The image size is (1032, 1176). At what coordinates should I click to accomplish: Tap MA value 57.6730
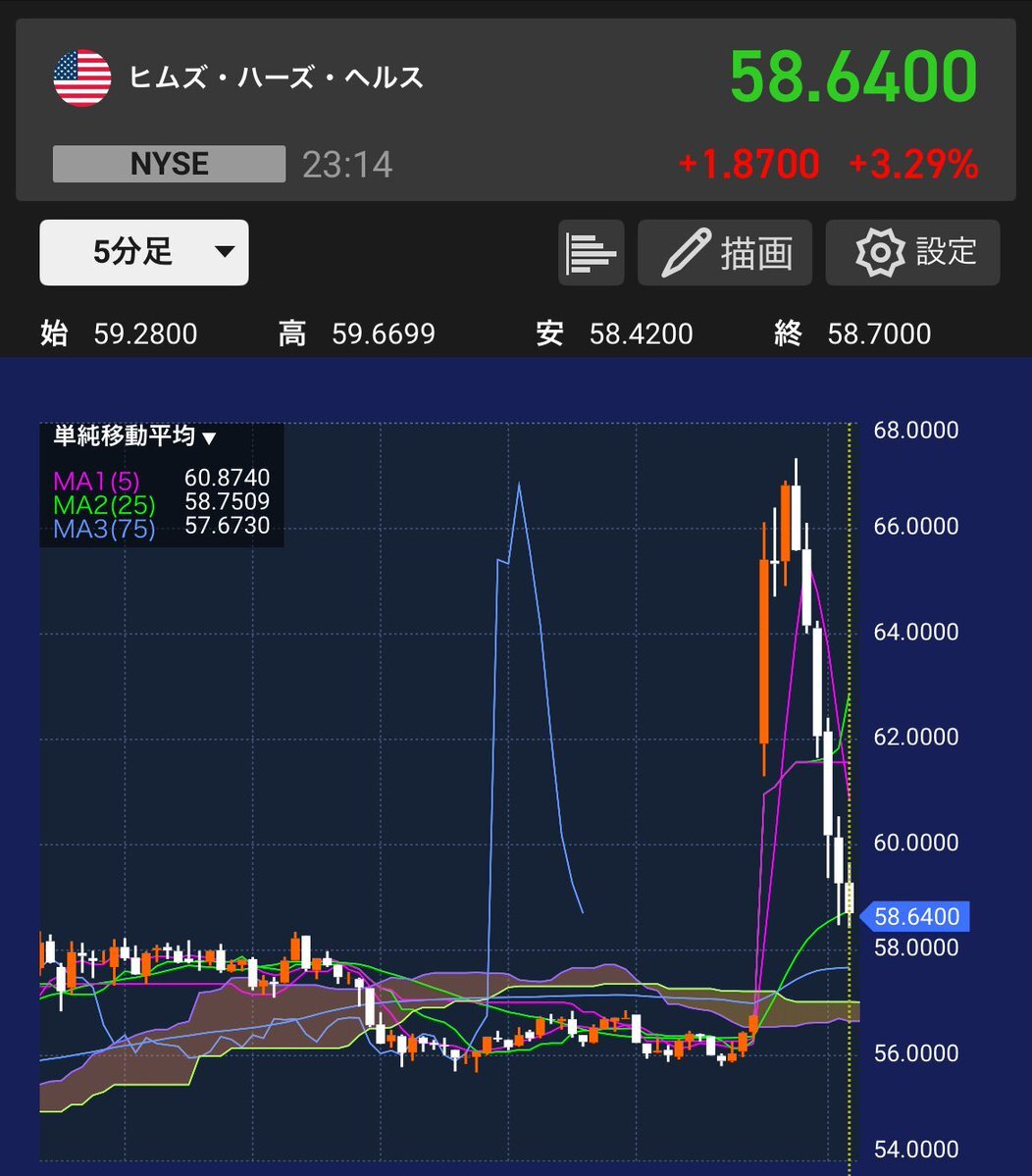click(228, 526)
